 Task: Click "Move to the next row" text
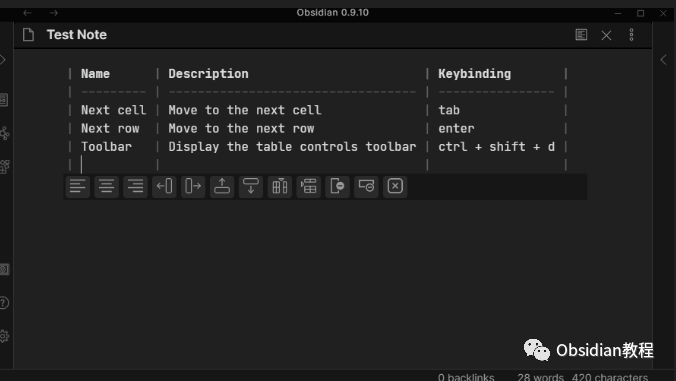pos(241,128)
